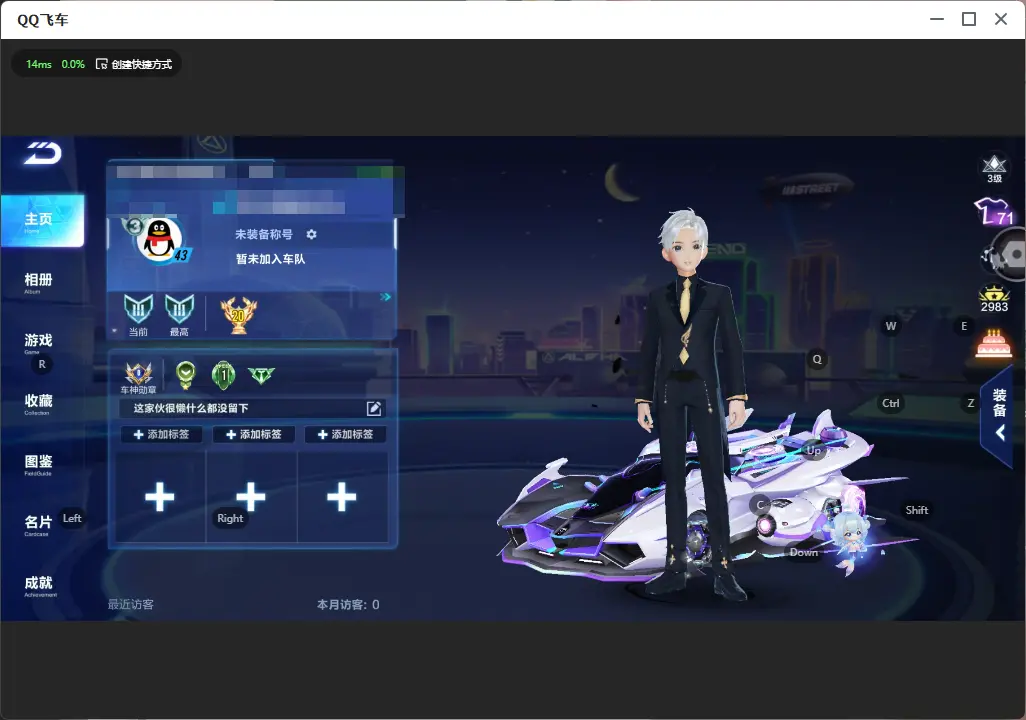
Task: Open the 图鉴 FieldGuide tab
Action: tap(38, 464)
